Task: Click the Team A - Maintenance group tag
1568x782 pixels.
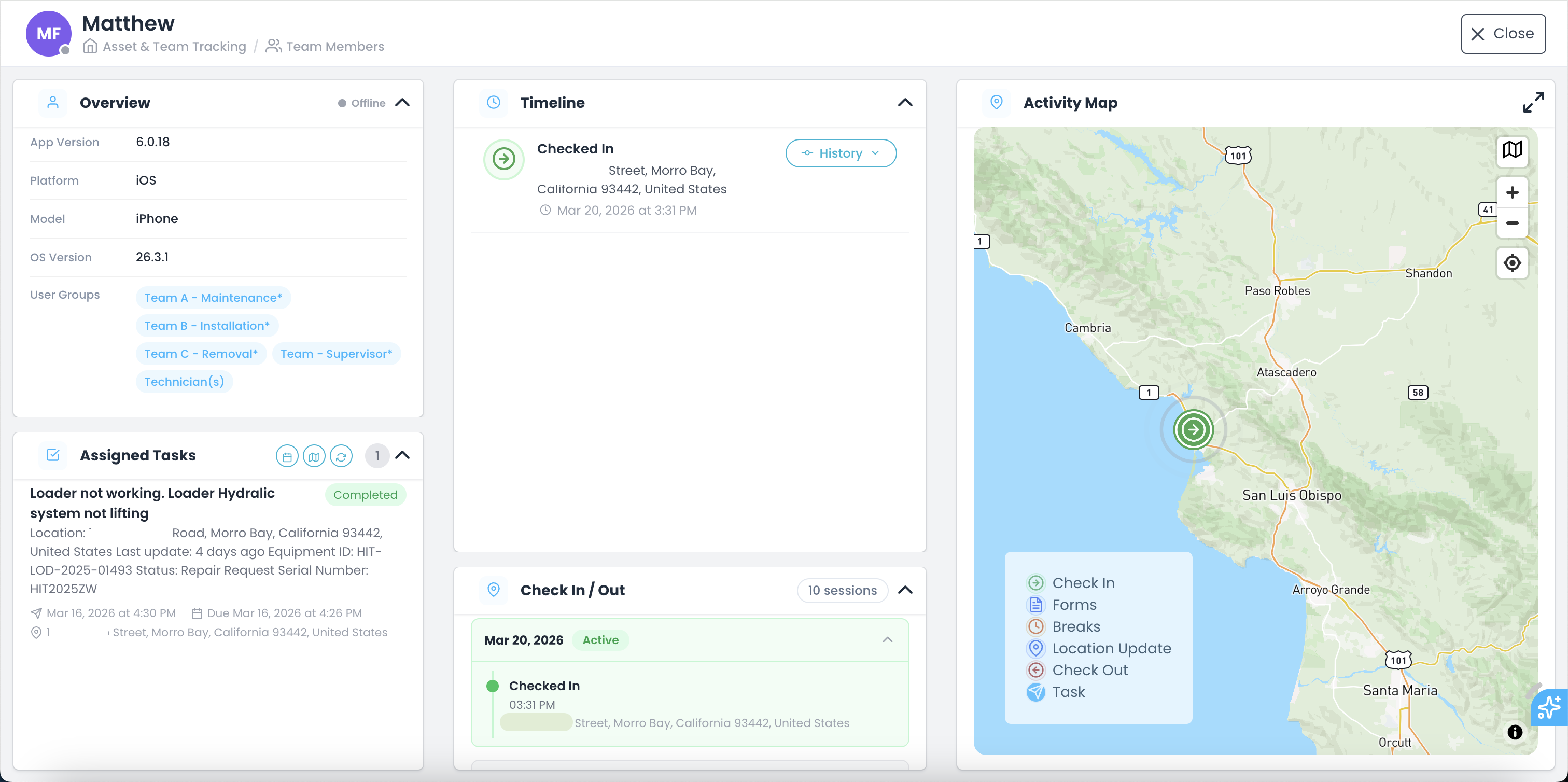Action: tap(213, 298)
